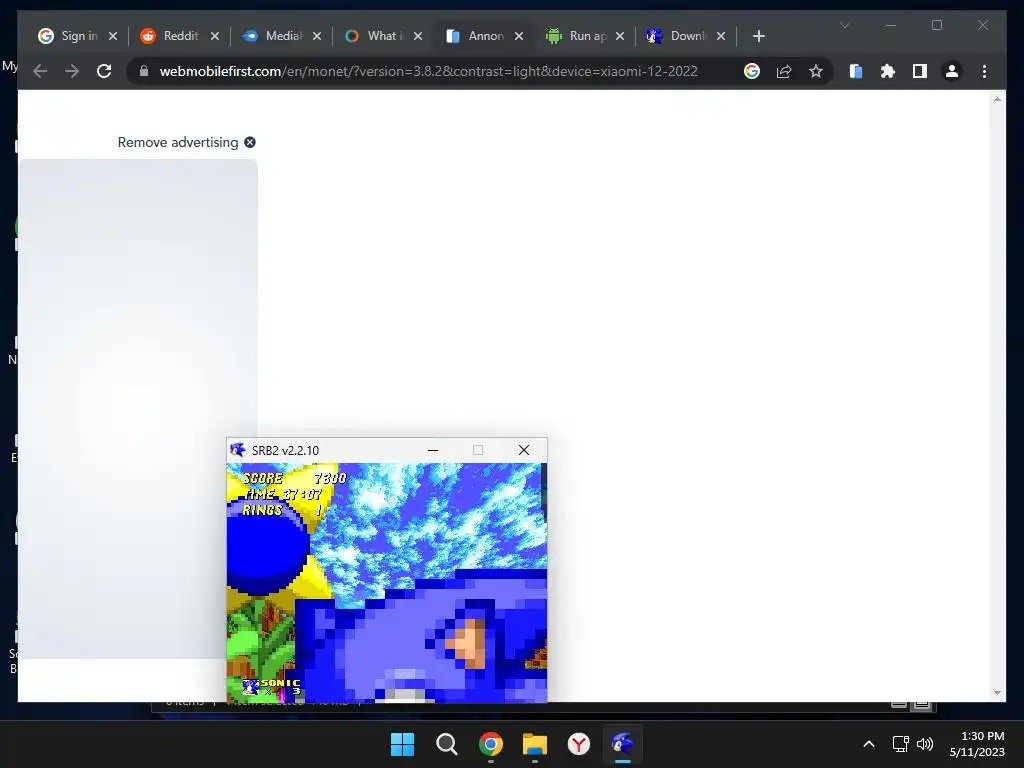This screenshot has width=1024, height=768.
Task: Close the Reddit tab
Action: (x=215, y=36)
